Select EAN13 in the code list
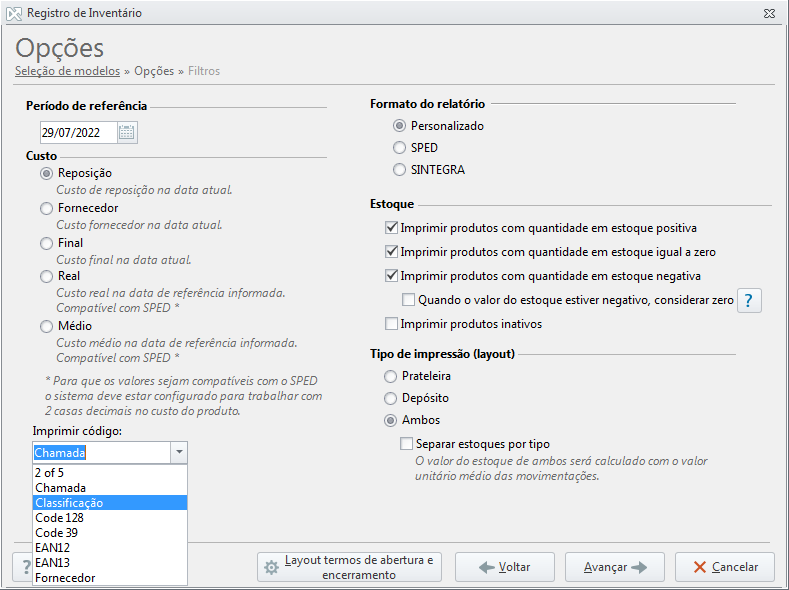Image resolution: width=789 pixels, height=590 pixels. click(110, 563)
